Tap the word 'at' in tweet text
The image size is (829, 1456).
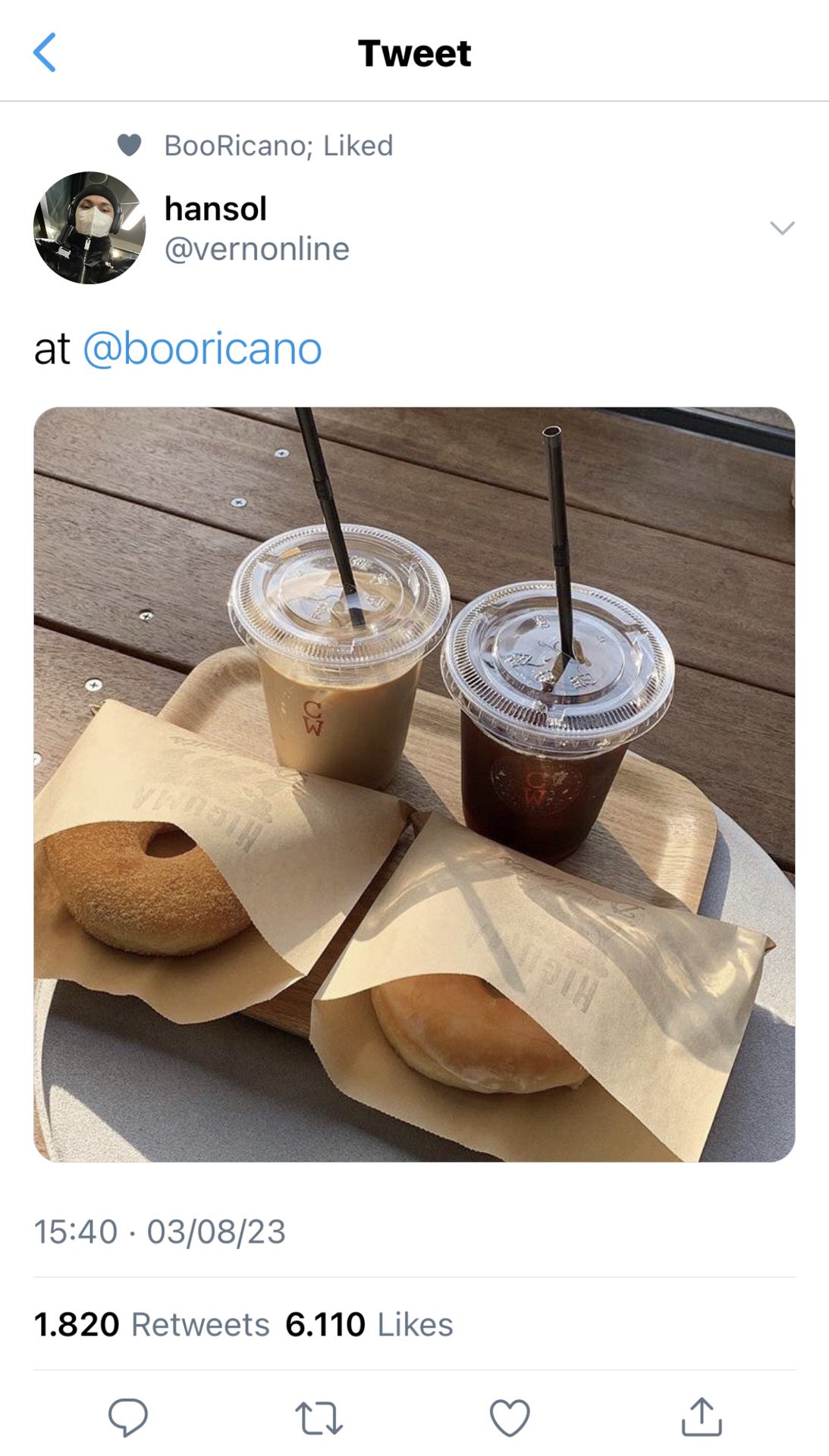52,350
